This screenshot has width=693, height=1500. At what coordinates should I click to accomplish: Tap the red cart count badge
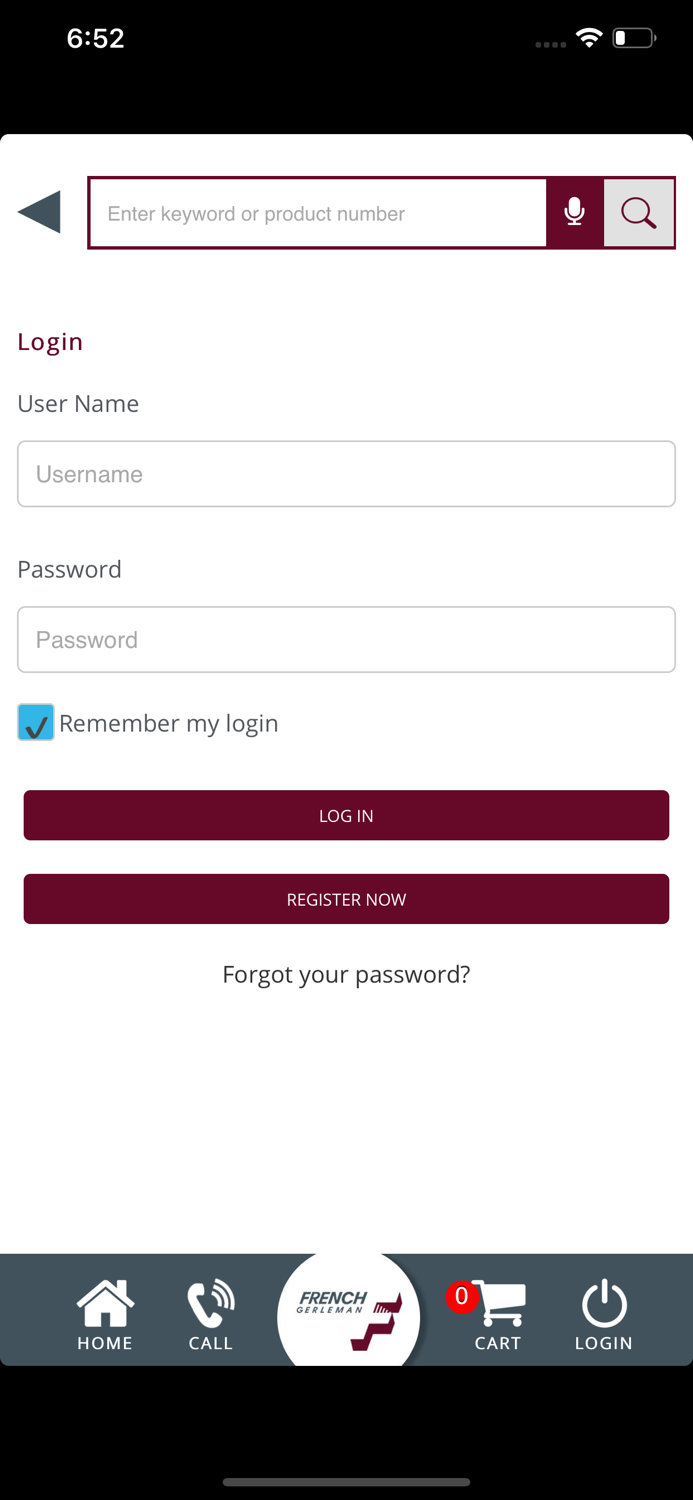tap(461, 1297)
